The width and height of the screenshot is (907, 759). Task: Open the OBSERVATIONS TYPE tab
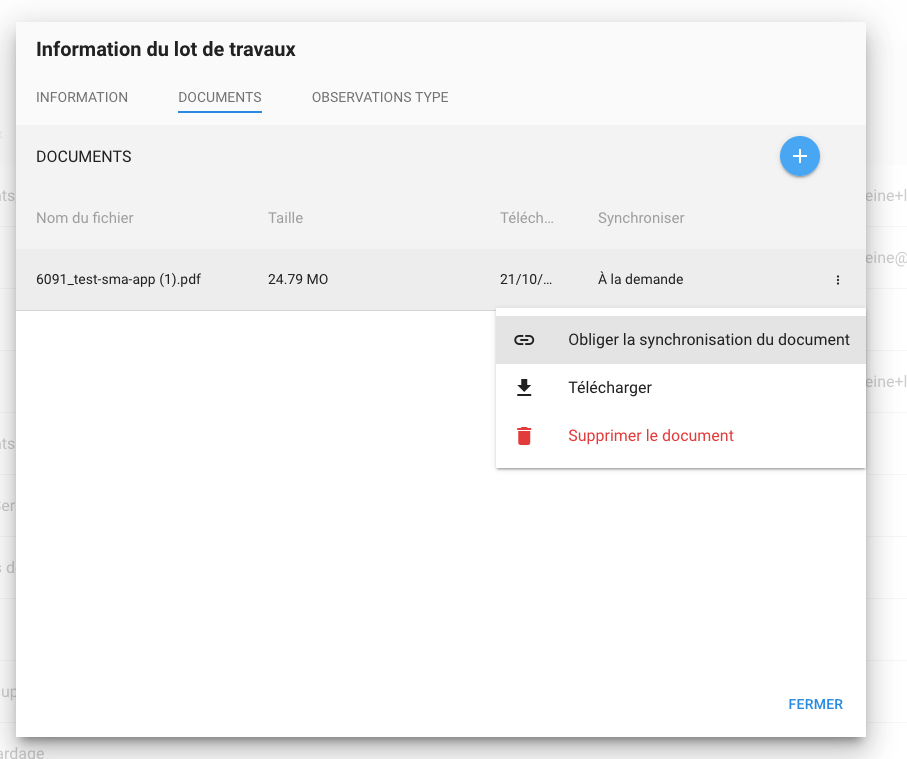pyautogui.click(x=380, y=98)
